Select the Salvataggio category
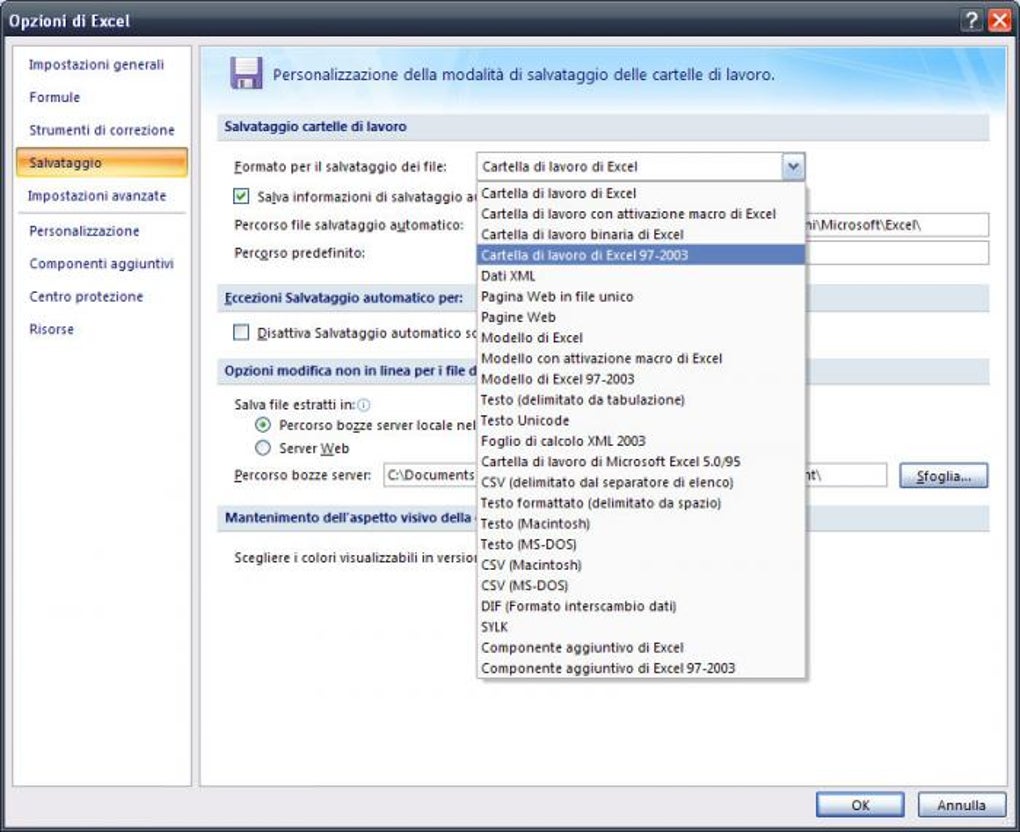This screenshot has width=1020, height=832. (102, 163)
